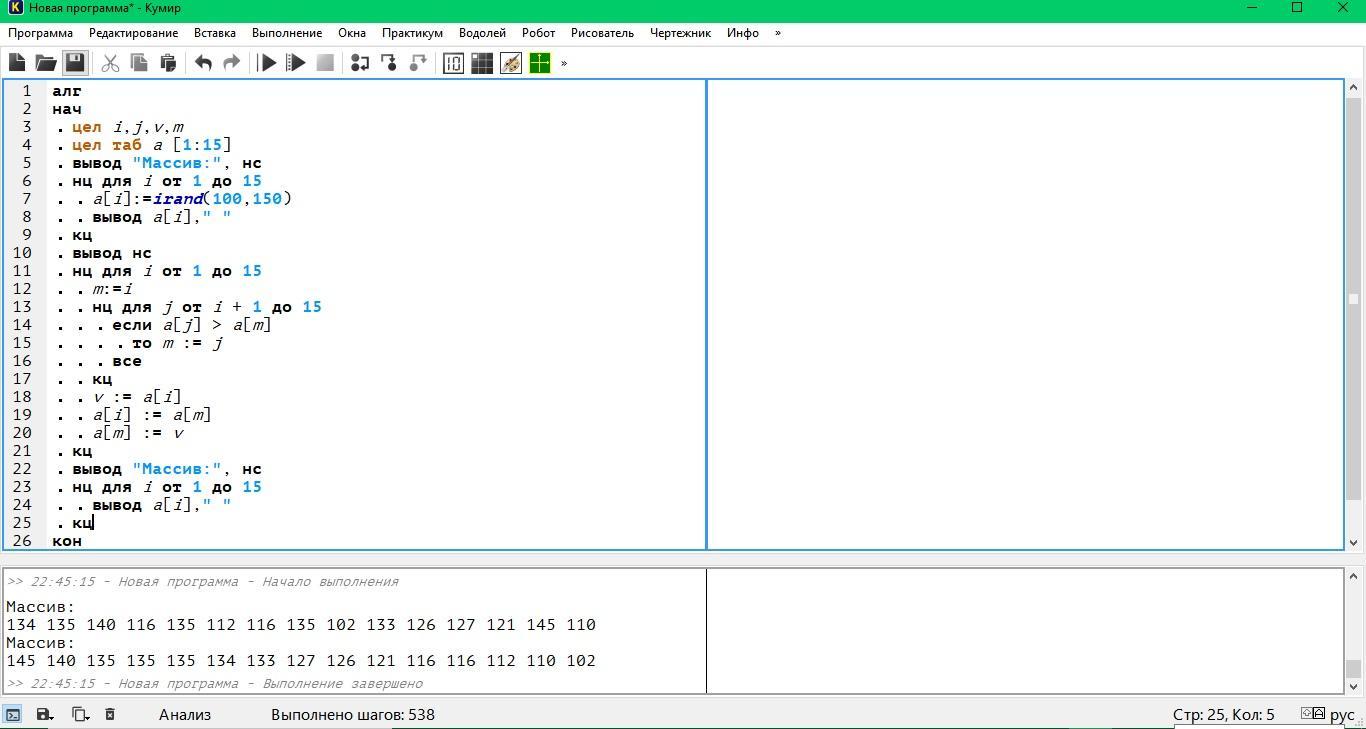Create a new program with the blank-page icon
Viewport: 1366px width, 729px height.
point(17,63)
